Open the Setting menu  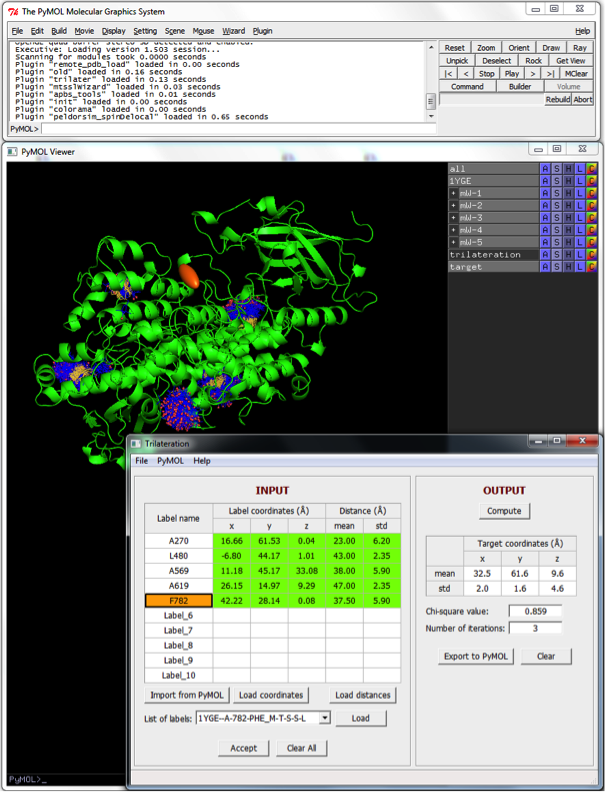pos(145,31)
